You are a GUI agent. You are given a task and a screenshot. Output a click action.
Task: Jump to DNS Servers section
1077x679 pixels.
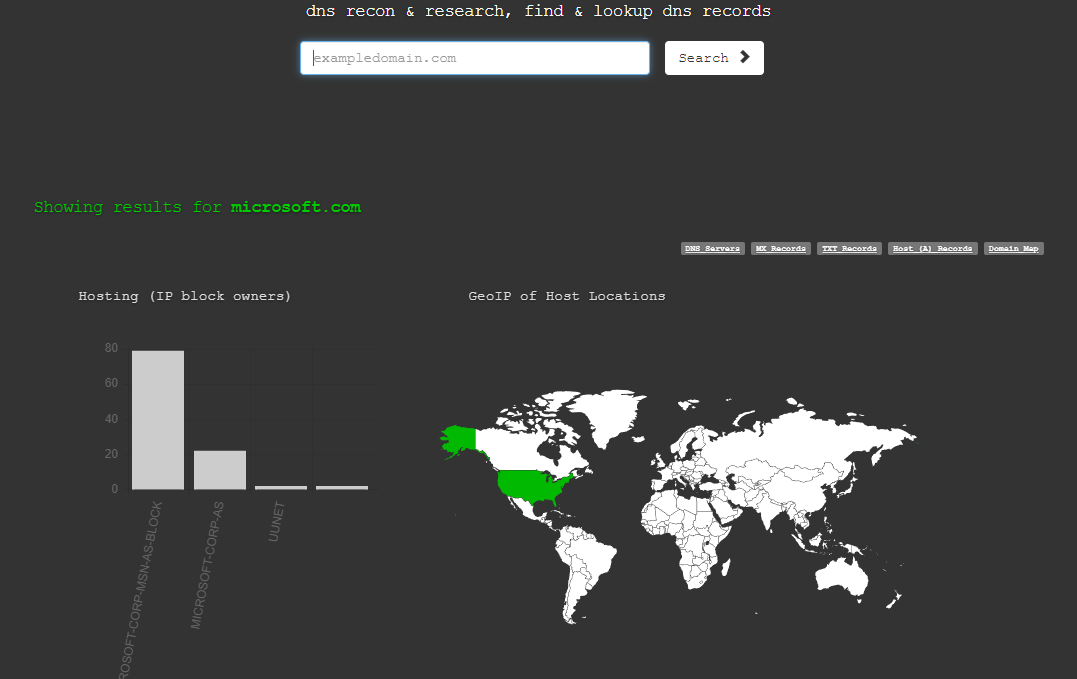click(712, 249)
